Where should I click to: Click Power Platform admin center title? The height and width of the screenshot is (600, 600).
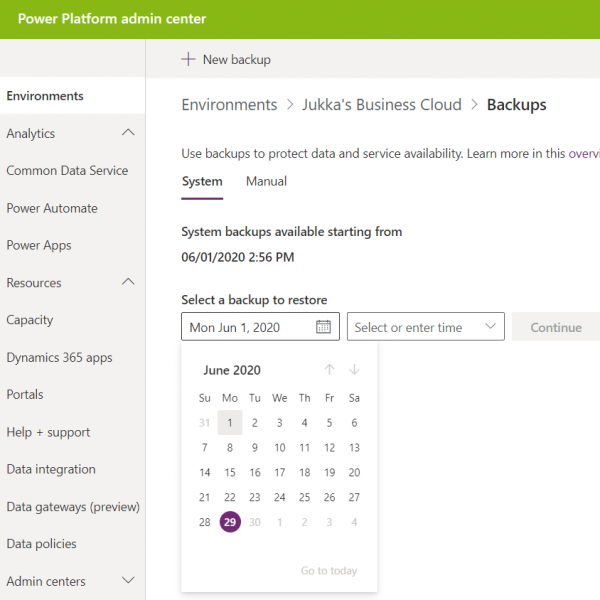pos(112,19)
